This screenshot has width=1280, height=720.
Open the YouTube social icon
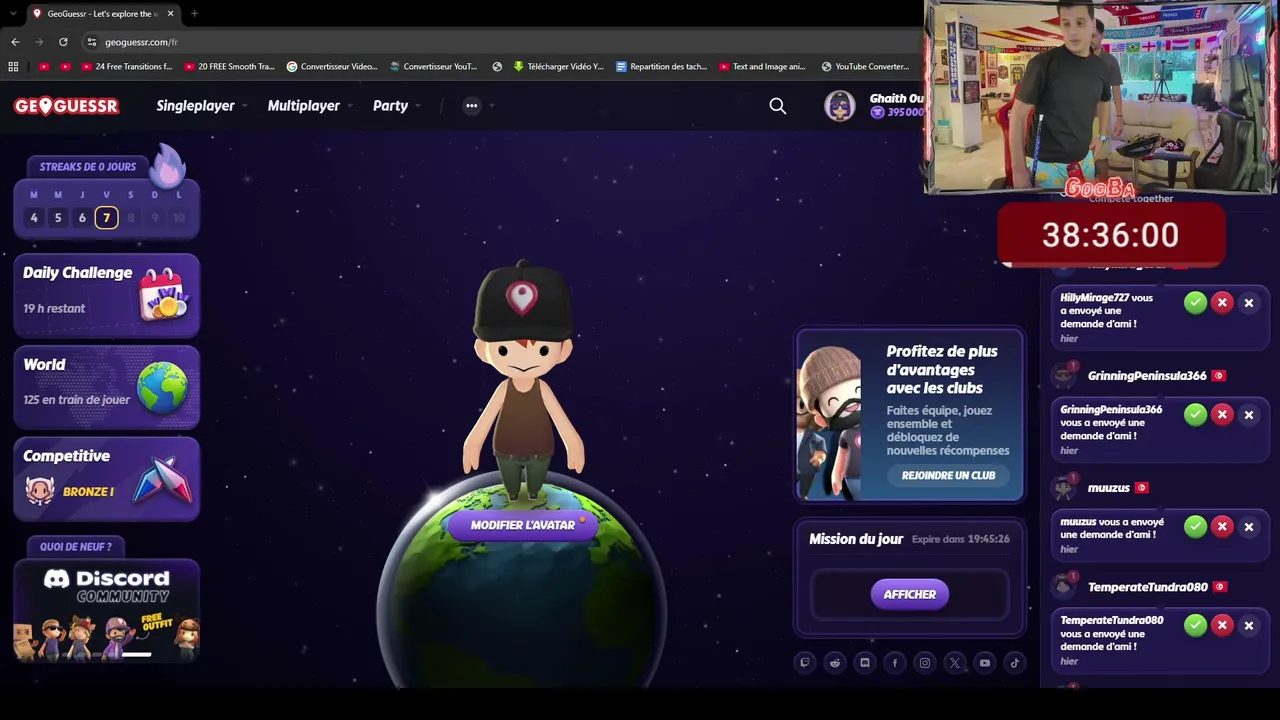pyautogui.click(x=985, y=663)
